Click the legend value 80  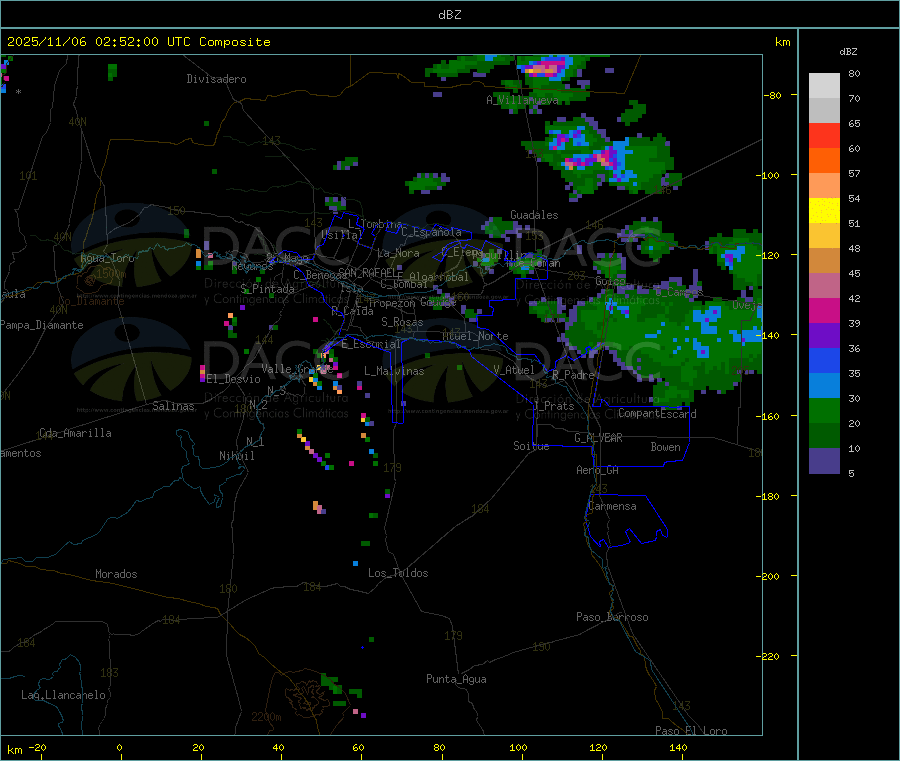[x=854, y=73]
